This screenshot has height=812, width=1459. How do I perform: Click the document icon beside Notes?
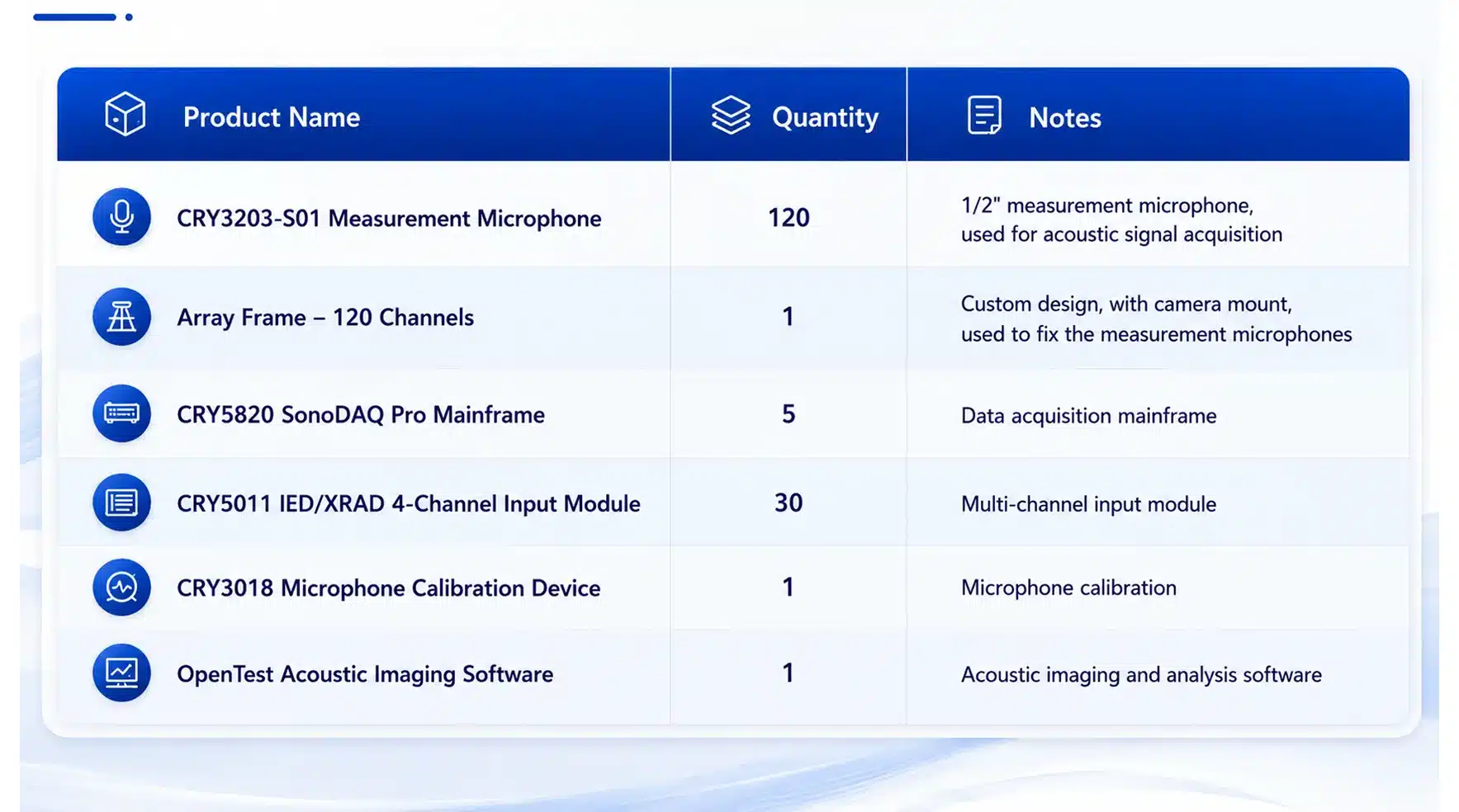[984, 116]
